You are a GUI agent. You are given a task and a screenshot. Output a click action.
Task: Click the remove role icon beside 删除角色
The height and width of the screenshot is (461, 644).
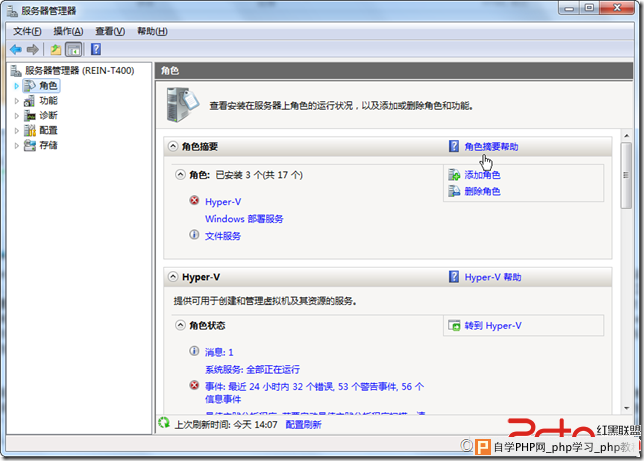[454, 191]
